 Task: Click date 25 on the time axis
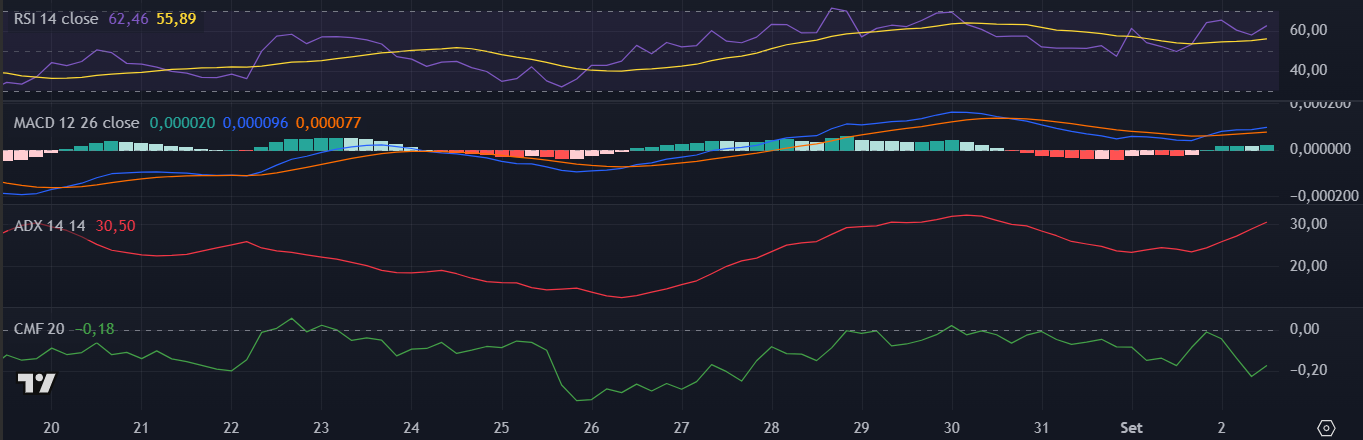click(501, 427)
